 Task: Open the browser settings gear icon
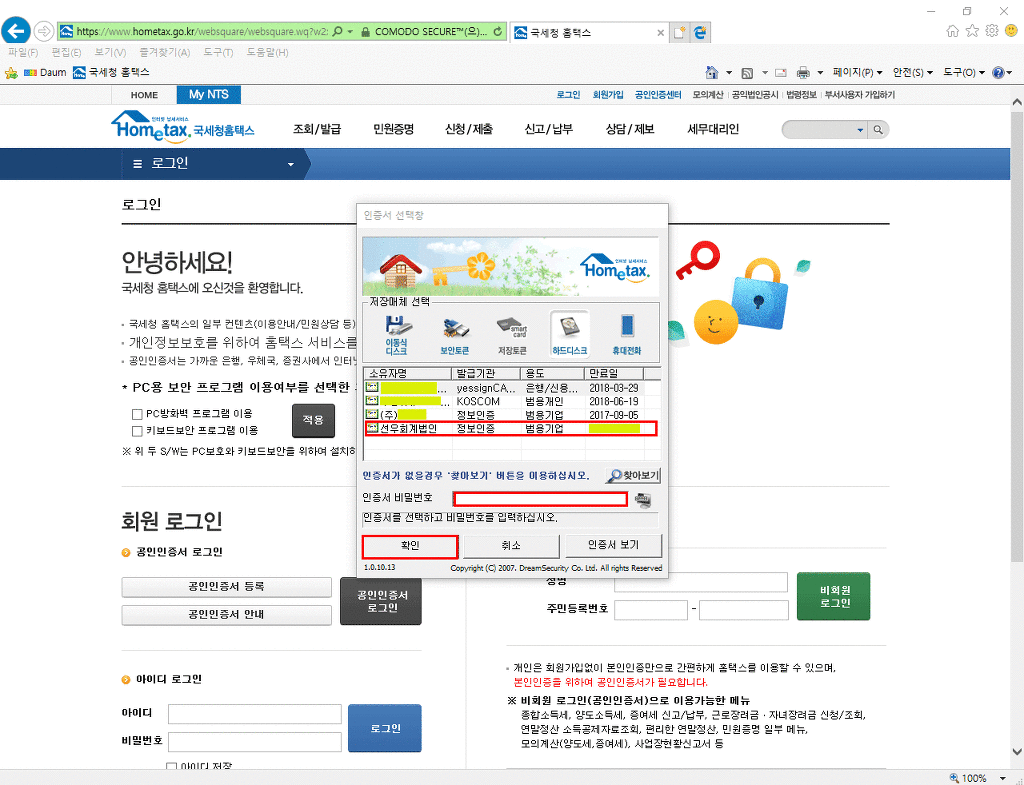[x=992, y=31]
